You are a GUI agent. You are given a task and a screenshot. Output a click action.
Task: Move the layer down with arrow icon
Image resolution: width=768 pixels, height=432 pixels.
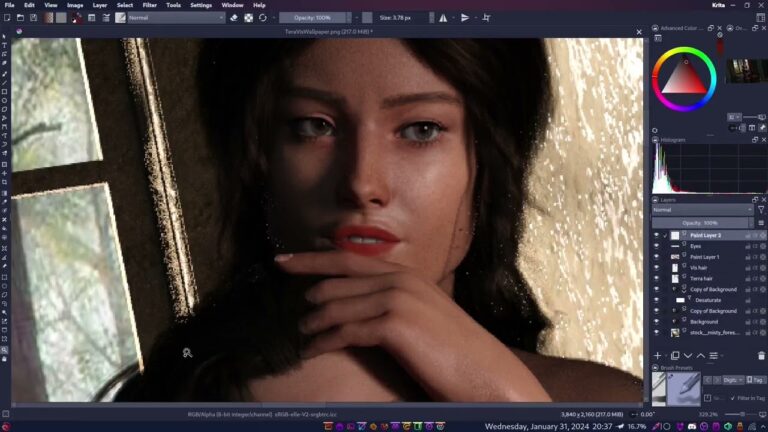coord(688,356)
